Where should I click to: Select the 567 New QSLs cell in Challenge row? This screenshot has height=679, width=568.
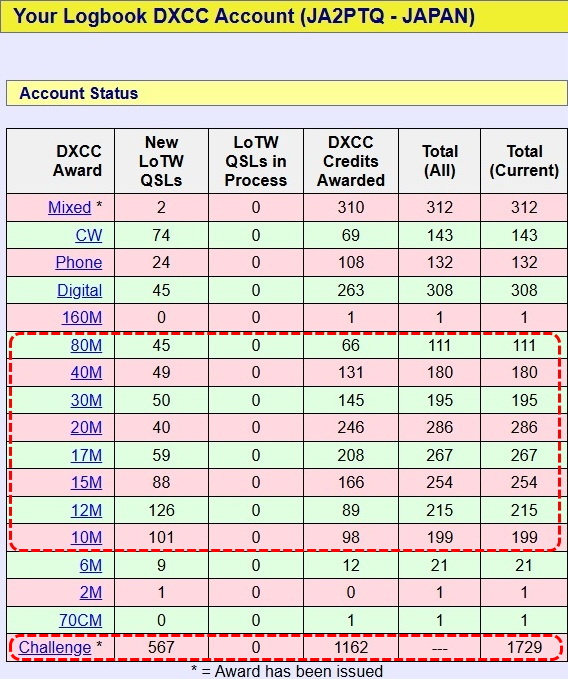161,647
